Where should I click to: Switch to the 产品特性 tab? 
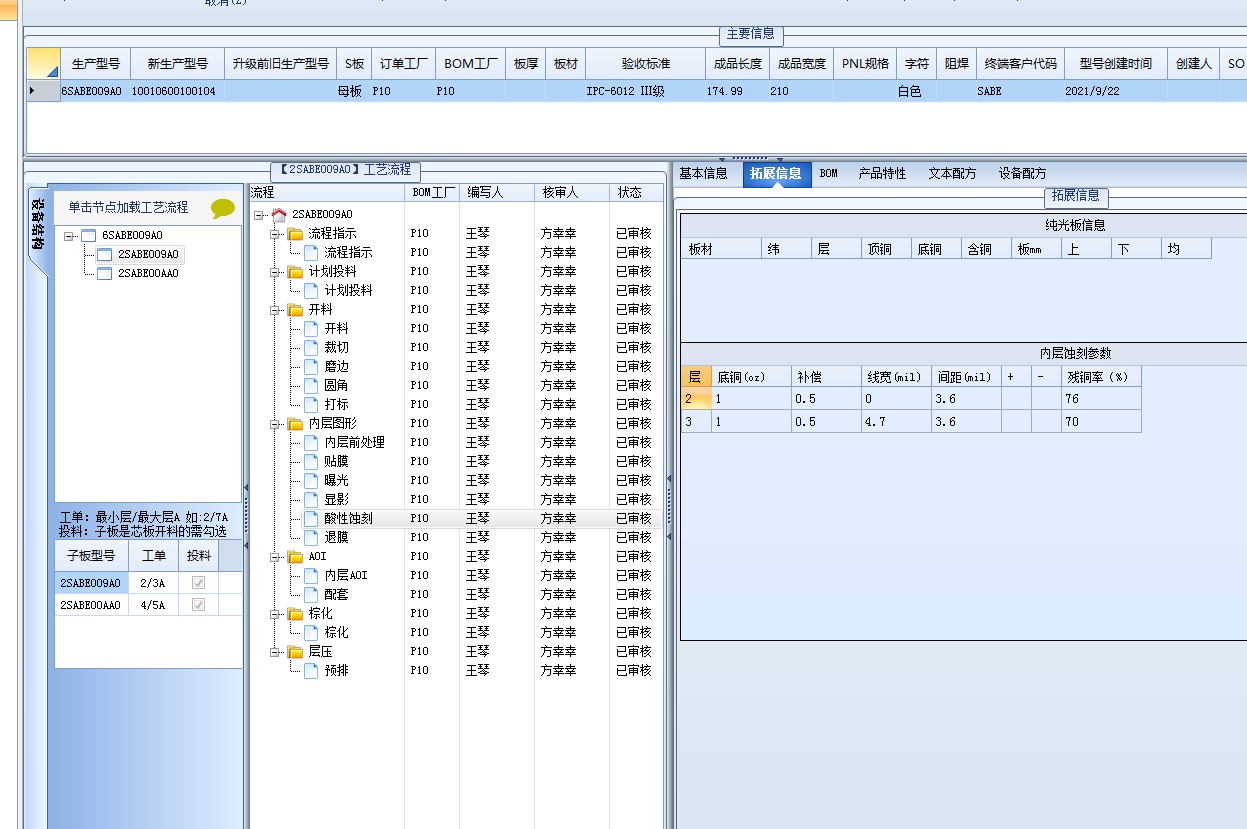pyautogui.click(x=882, y=173)
